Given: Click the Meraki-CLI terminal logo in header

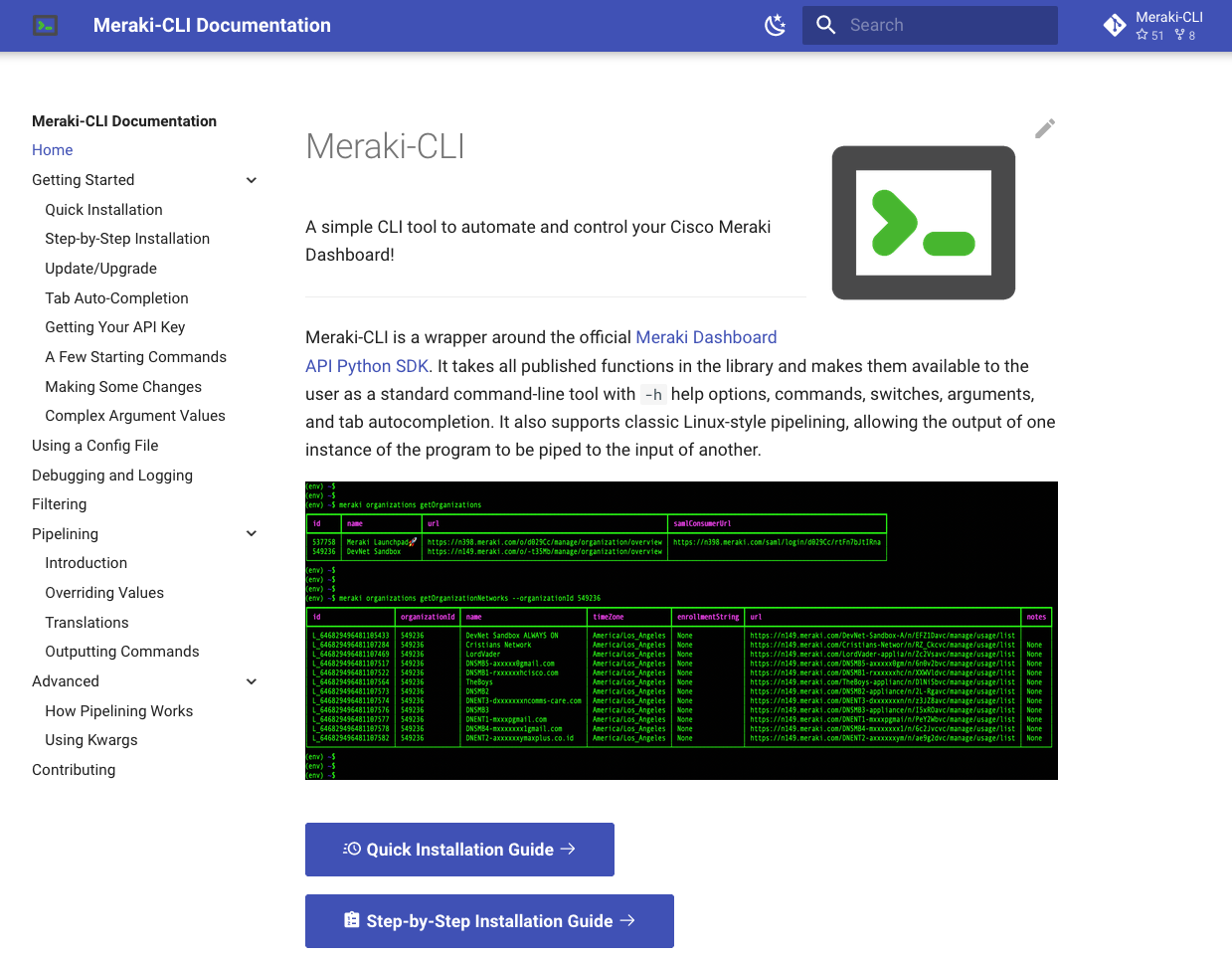Looking at the screenshot, I should point(45,26).
